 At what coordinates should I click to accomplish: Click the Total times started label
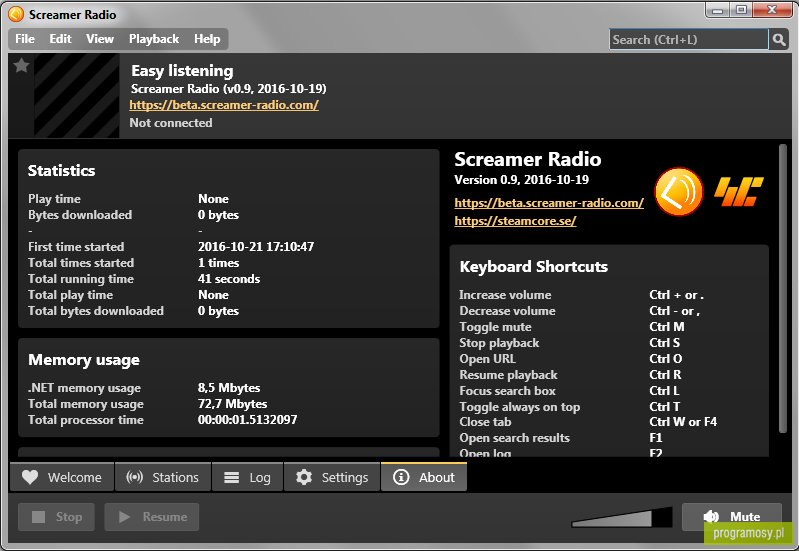pos(81,263)
